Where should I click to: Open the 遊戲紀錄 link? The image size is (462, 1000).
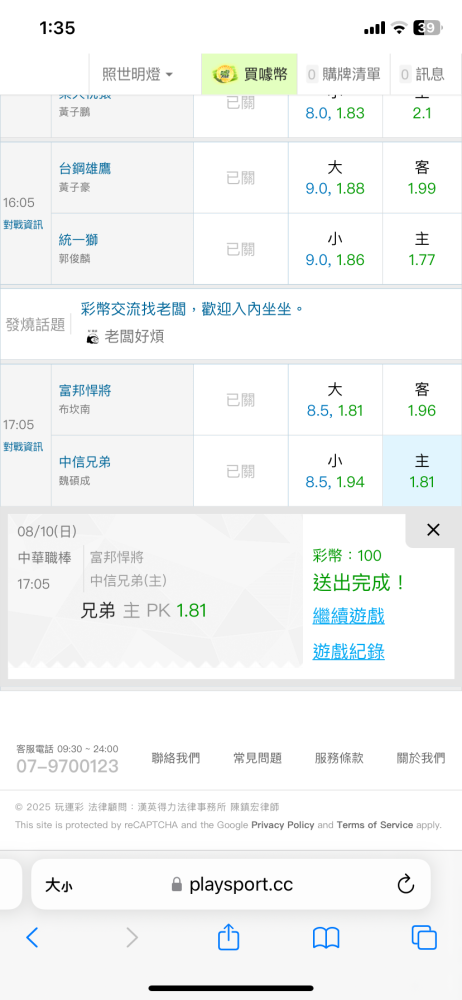pos(348,651)
